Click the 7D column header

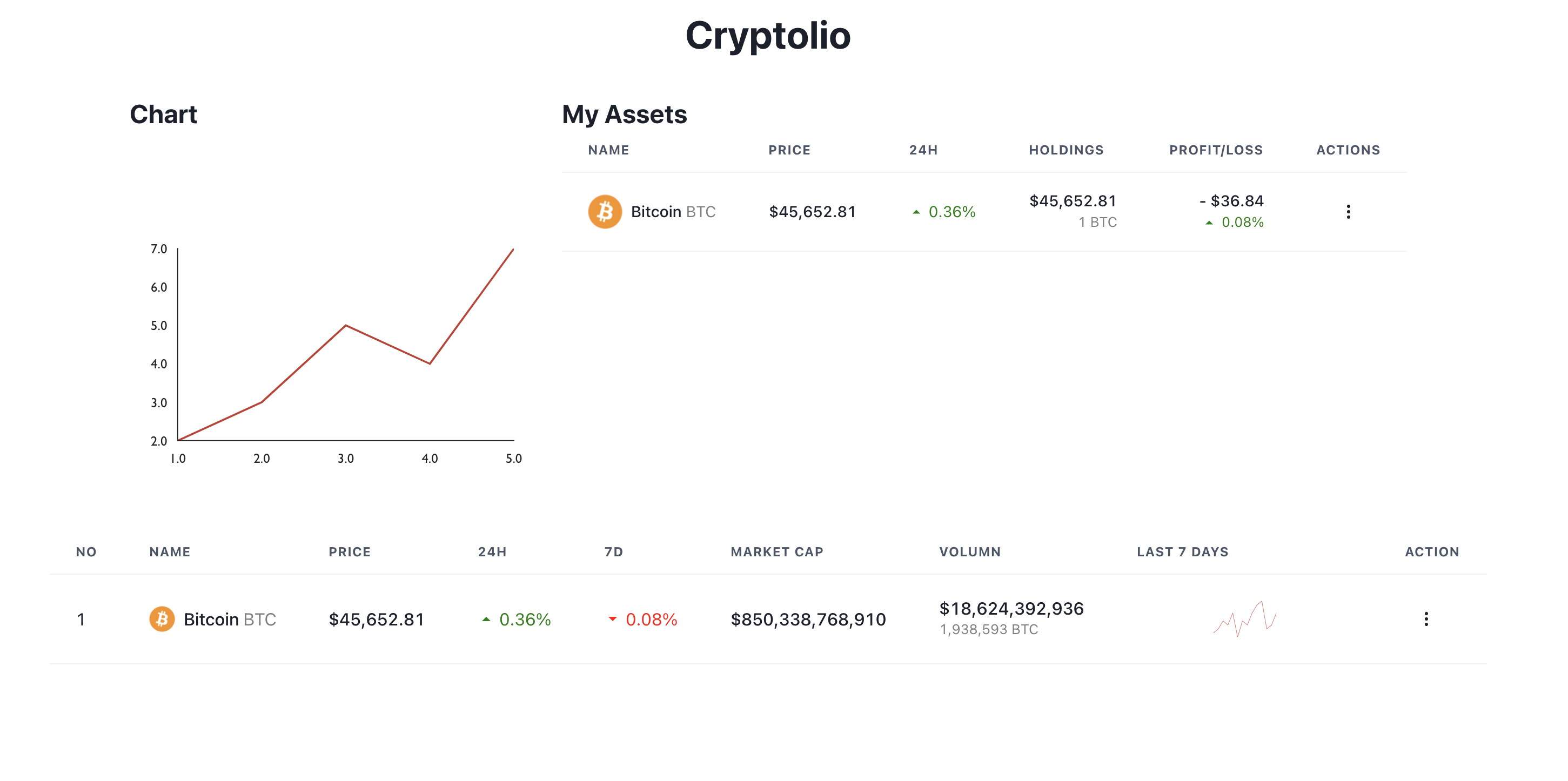pos(614,551)
